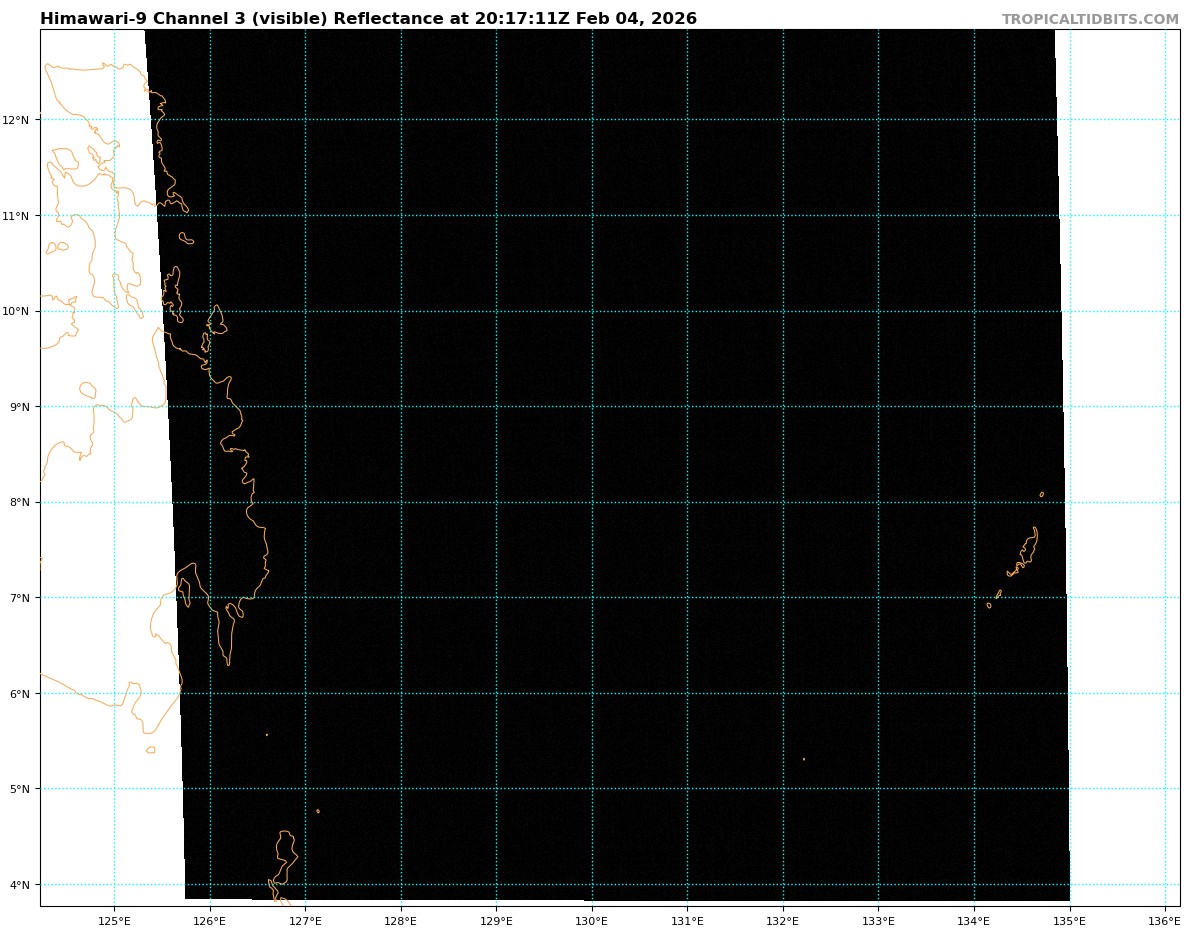Click the grid intersection at 133°E 6°N
Image resolution: width=1200 pixels, height=929 pixels.
tap(878, 693)
